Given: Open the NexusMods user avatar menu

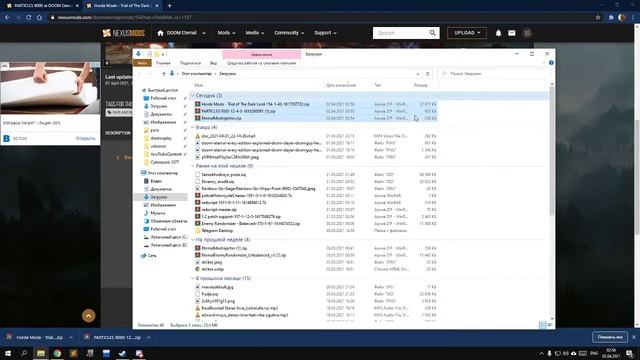Looking at the screenshot, I should (x=527, y=33).
